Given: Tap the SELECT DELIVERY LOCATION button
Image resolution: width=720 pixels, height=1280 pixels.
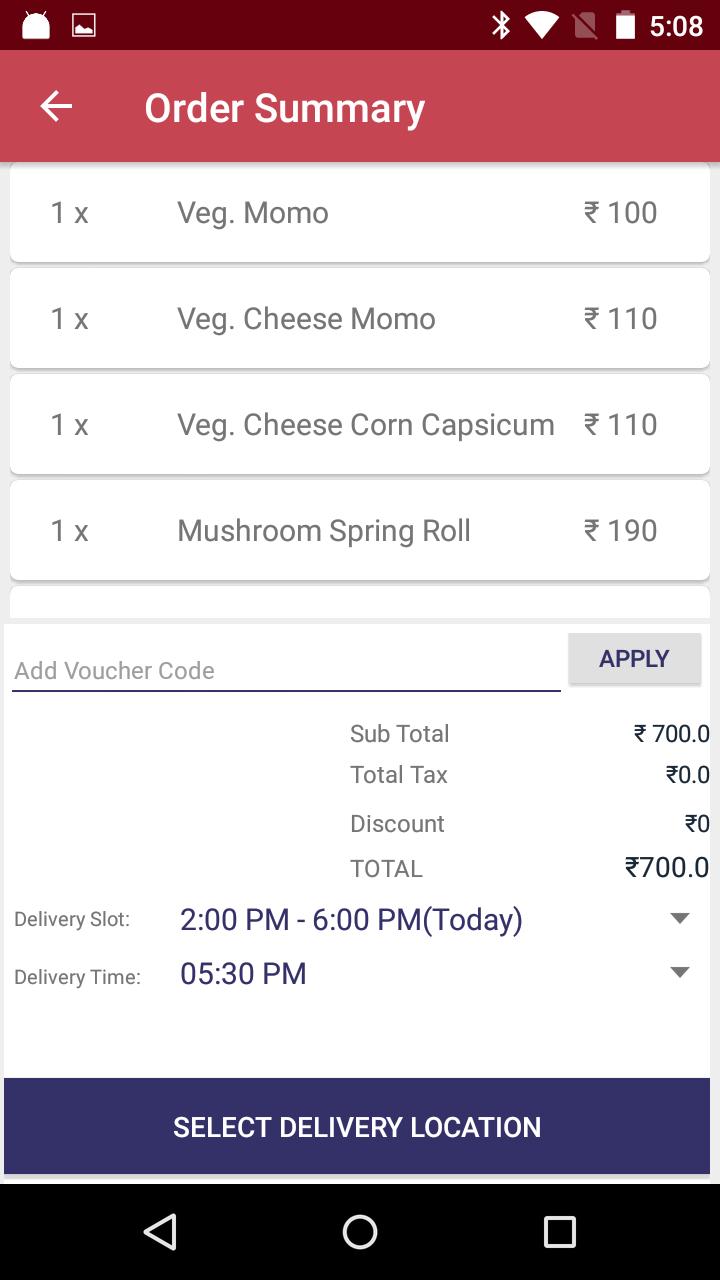Looking at the screenshot, I should (x=357, y=1126).
